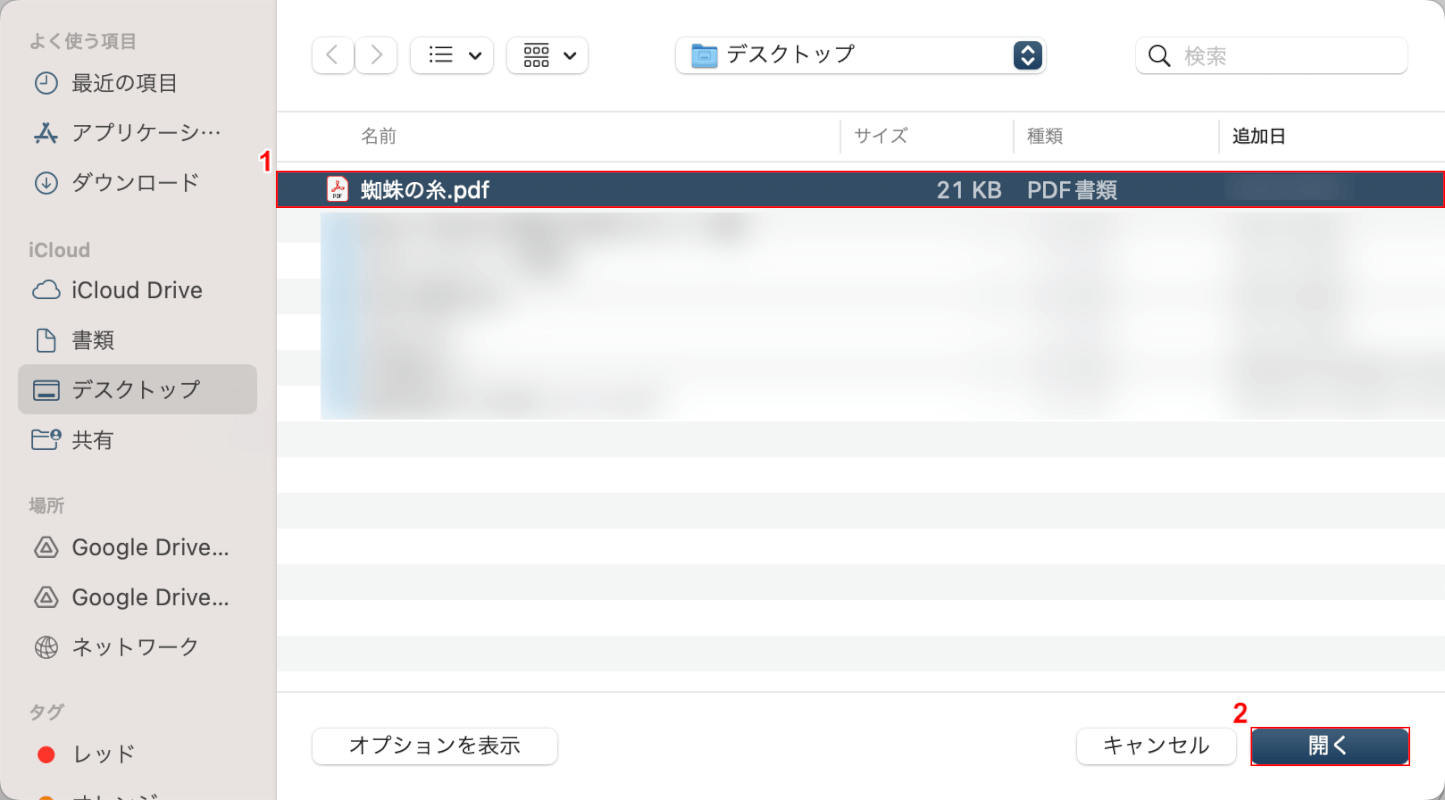Sort files by 追加日 column
This screenshot has height=800, width=1445.
pos(1259,136)
